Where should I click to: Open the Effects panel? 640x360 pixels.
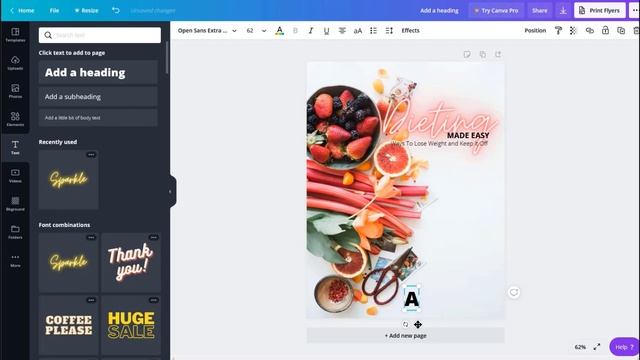pyautogui.click(x=410, y=31)
